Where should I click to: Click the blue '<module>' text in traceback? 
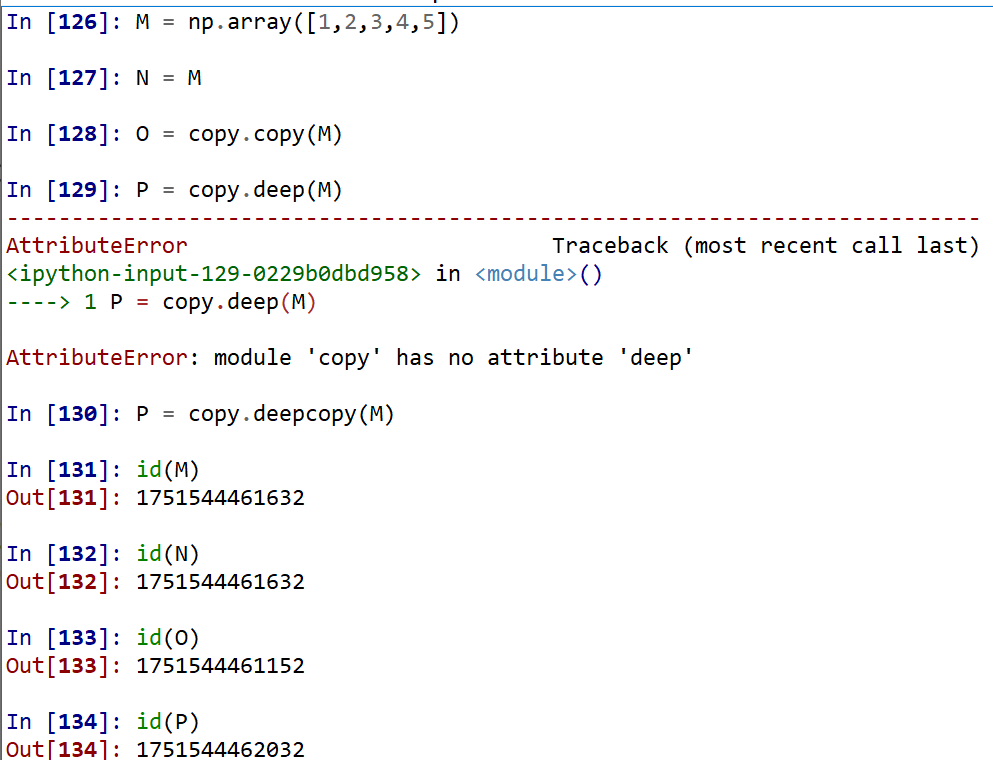(x=526, y=274)
